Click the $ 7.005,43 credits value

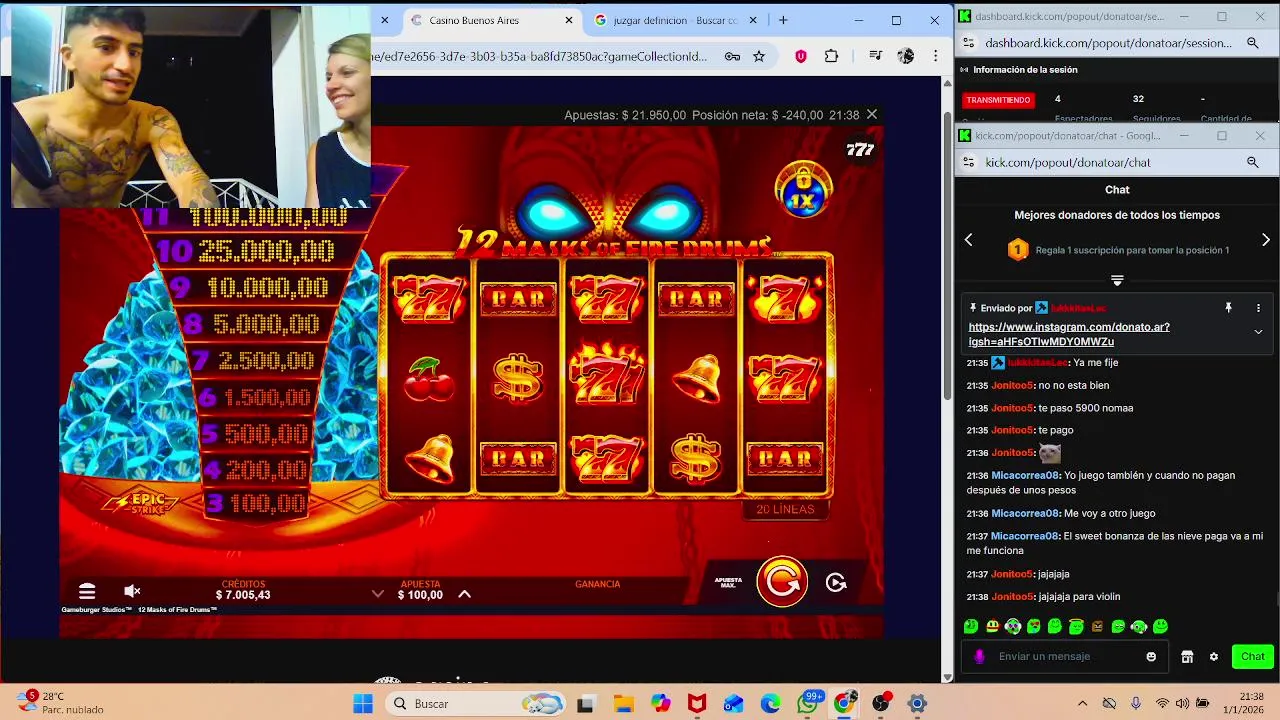point(243,595)
